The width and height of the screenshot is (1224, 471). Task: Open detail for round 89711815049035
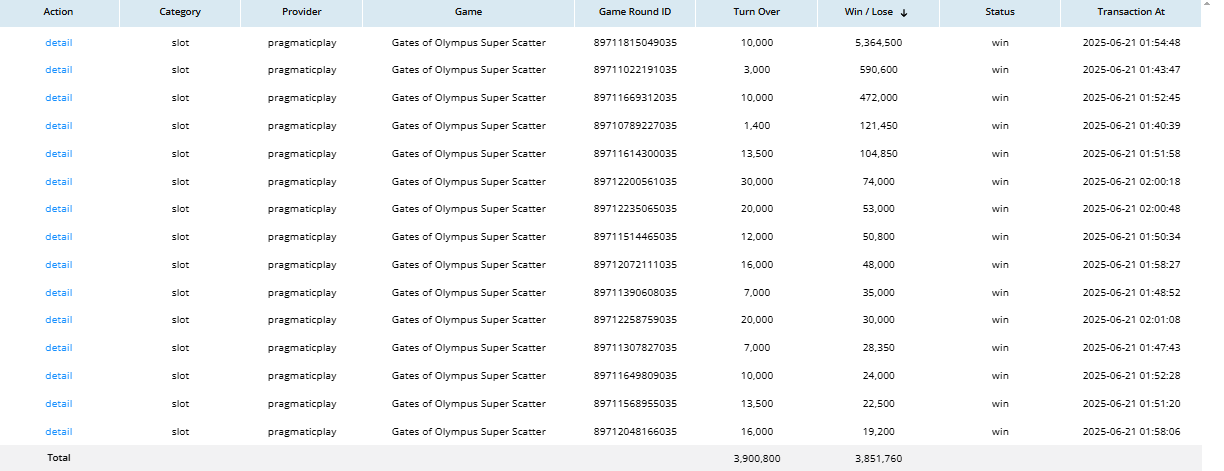(59, 42)
